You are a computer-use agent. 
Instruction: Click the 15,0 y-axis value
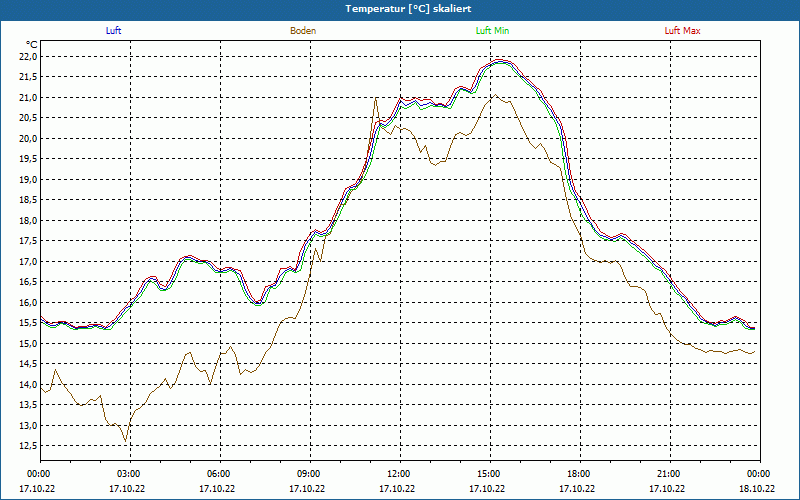[x=27, y=343]
